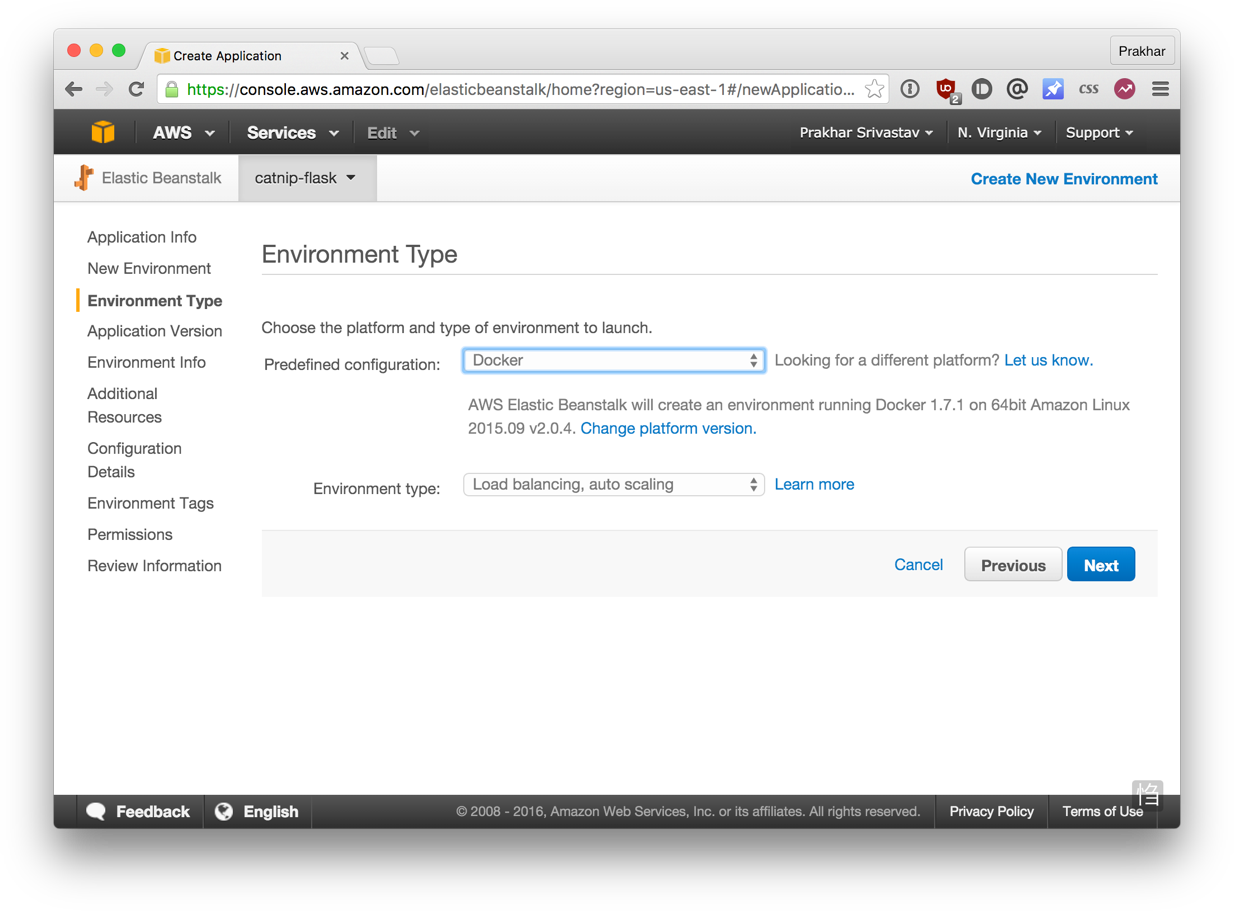Select Configuration Details step
Viewport: 1234px width, 911px height.
pyautogui.click(x=134, y=460)
